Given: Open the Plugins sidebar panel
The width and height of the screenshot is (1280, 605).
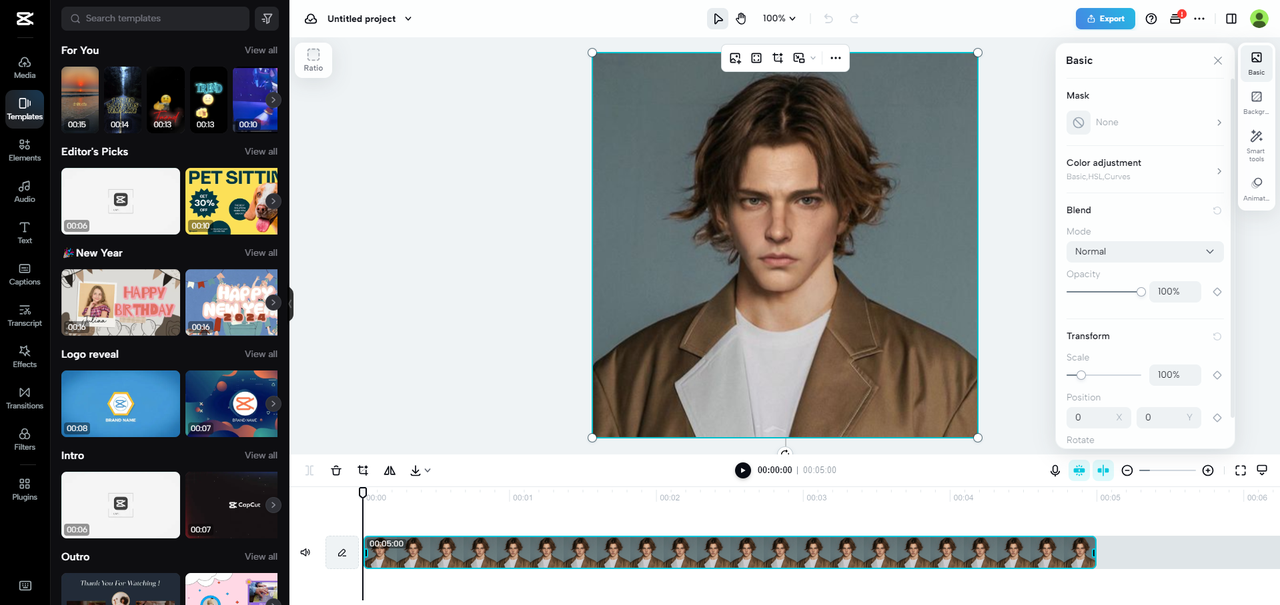Looking at the screenshot, I should coord(25,488).
